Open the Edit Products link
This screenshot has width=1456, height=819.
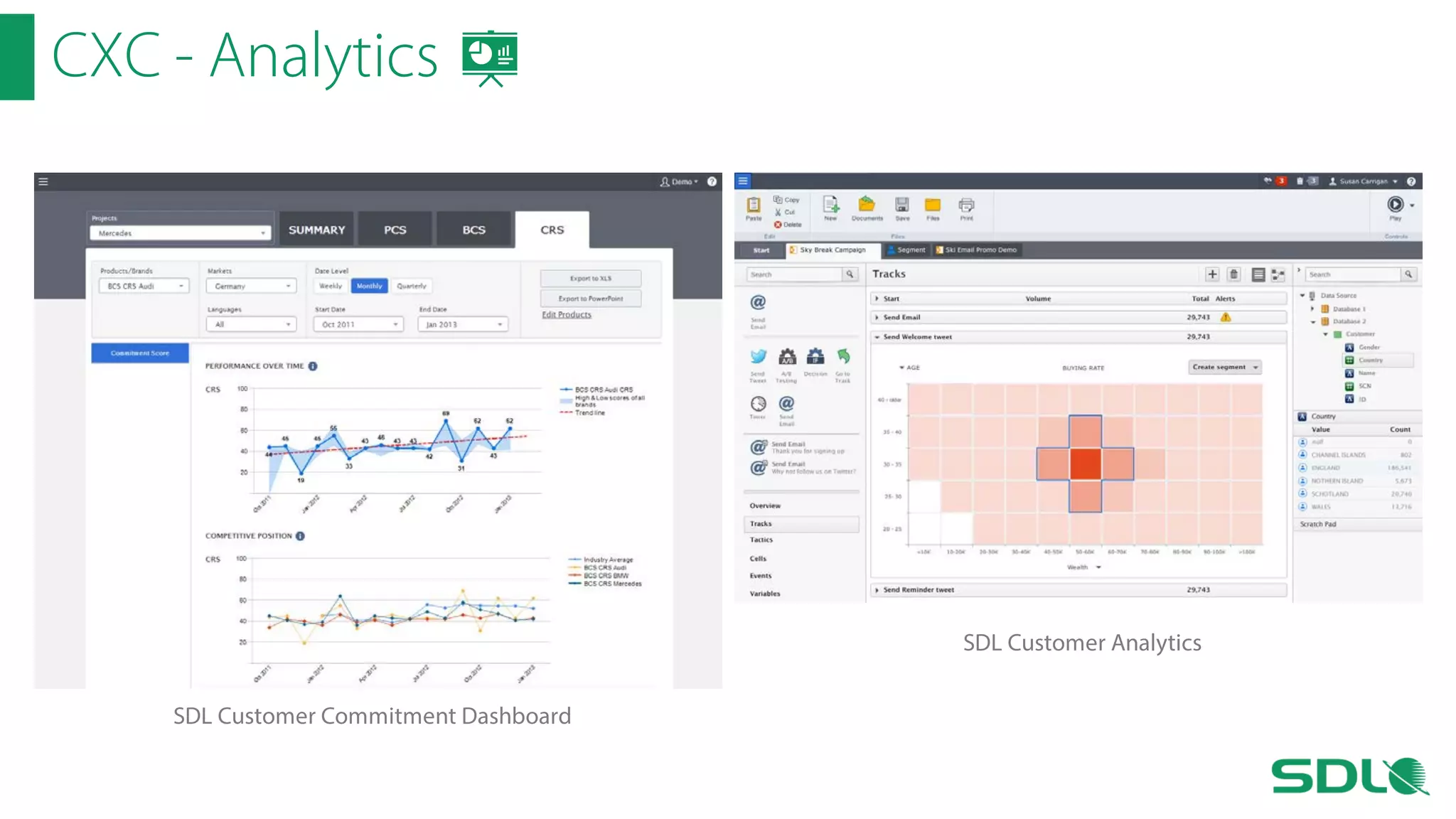(x=567, y=315)
